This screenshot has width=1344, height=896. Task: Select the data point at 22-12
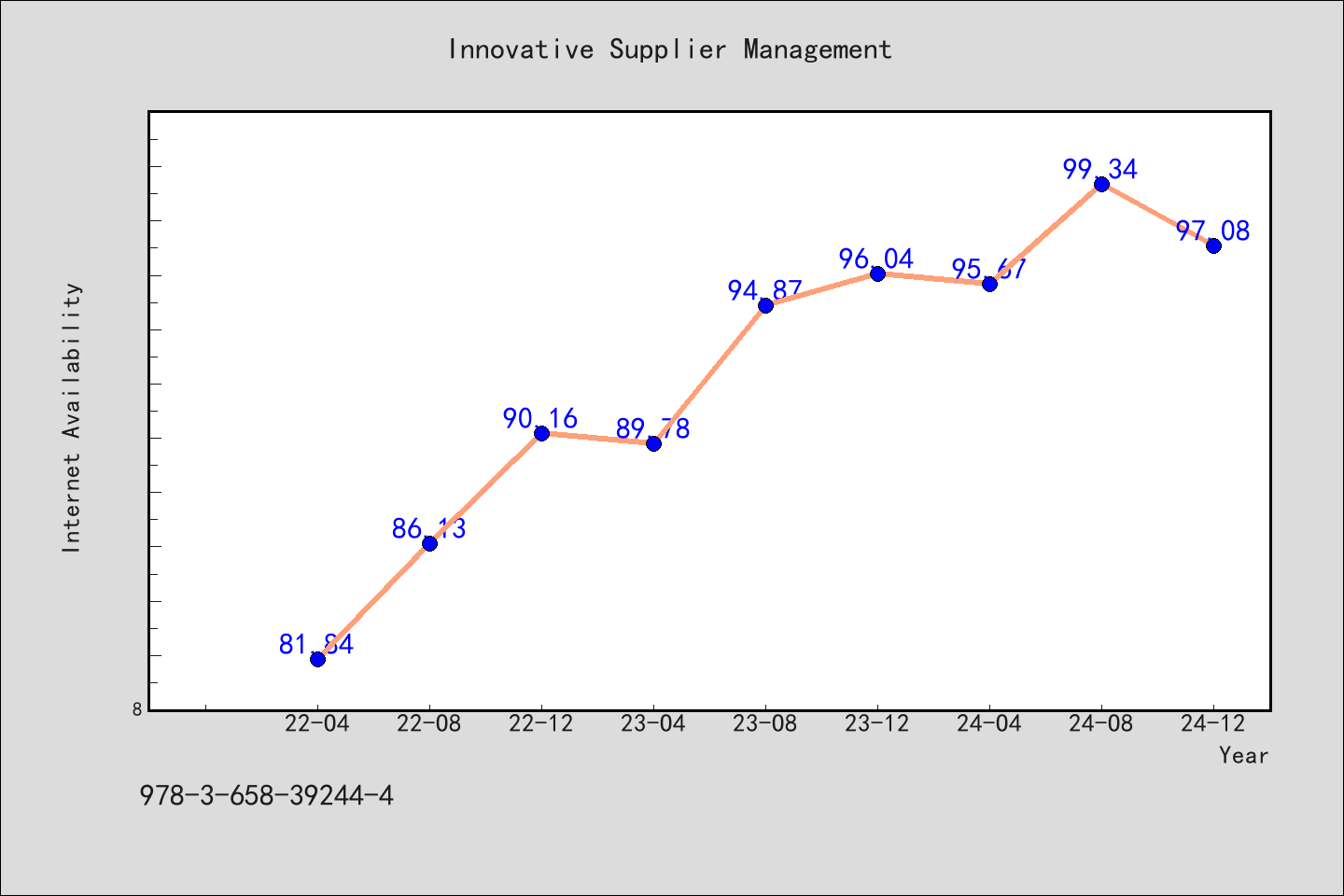tap(541, 433)
